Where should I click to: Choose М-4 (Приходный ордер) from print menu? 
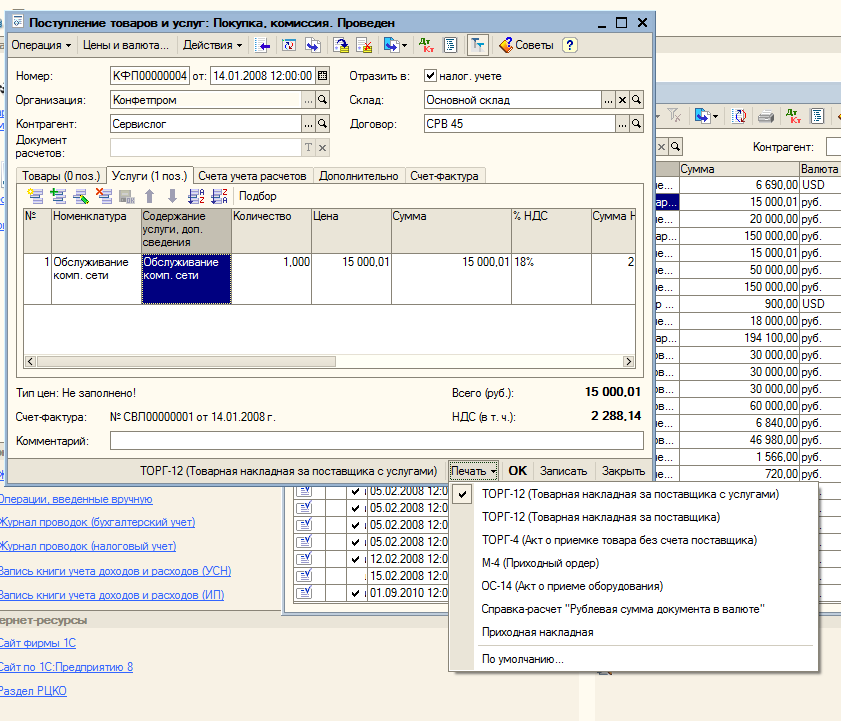point(540,563)
